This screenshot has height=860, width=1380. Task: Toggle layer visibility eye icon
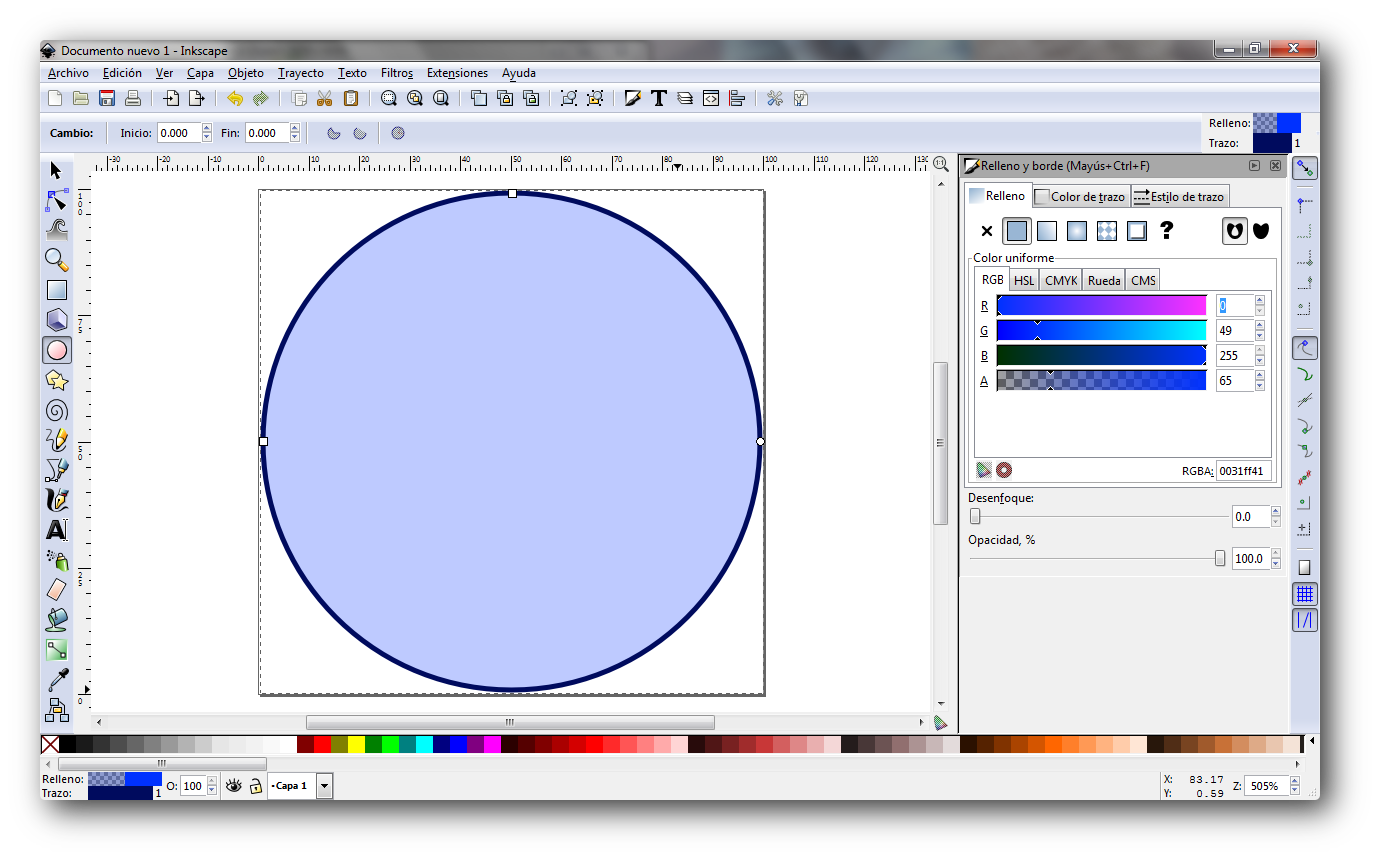click(234, 786)
